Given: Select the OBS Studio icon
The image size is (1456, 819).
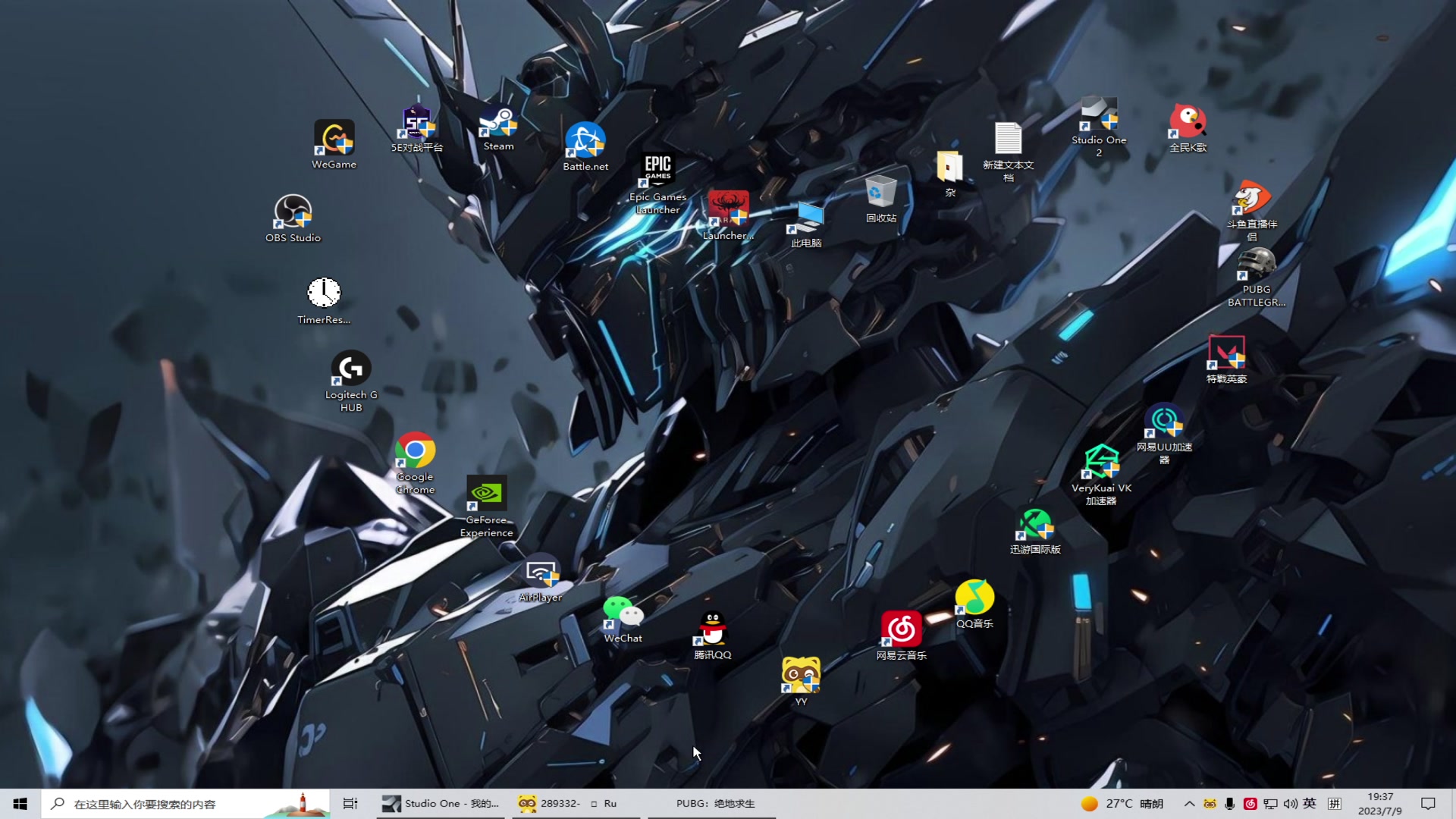Looking at the screenshot, I should point(293,218).
